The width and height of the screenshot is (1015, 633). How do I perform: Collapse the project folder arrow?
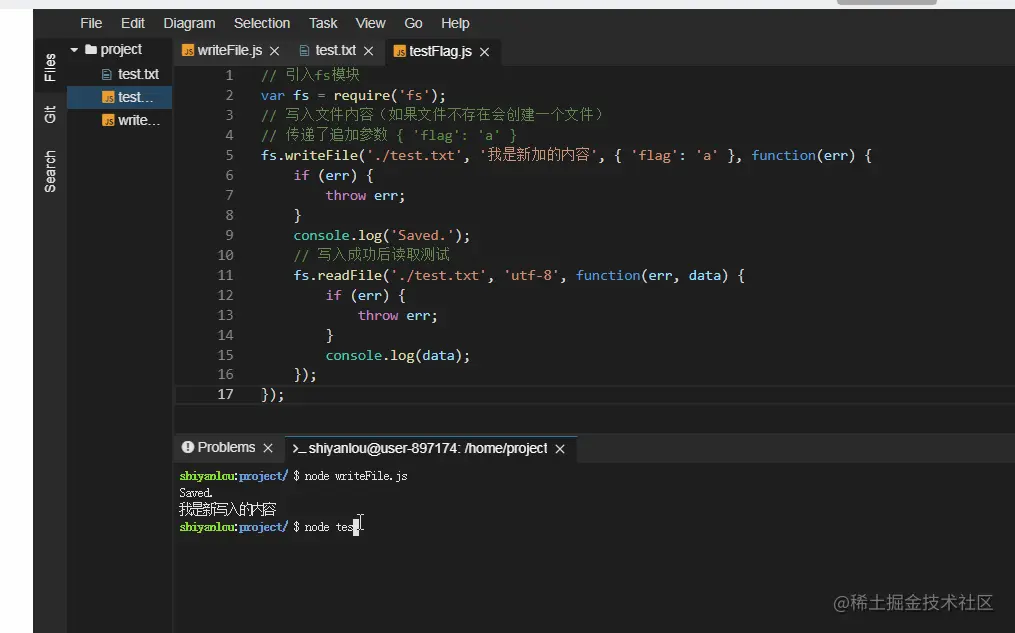click(74, 49)
